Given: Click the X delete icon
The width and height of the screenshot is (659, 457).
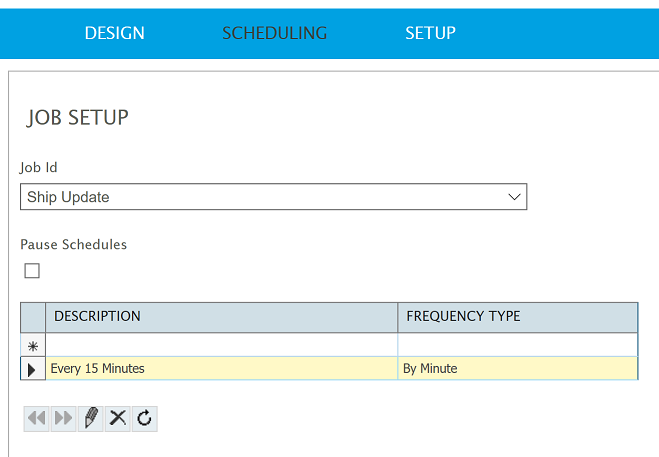Looking at the screenshot, I should (118, 418).
